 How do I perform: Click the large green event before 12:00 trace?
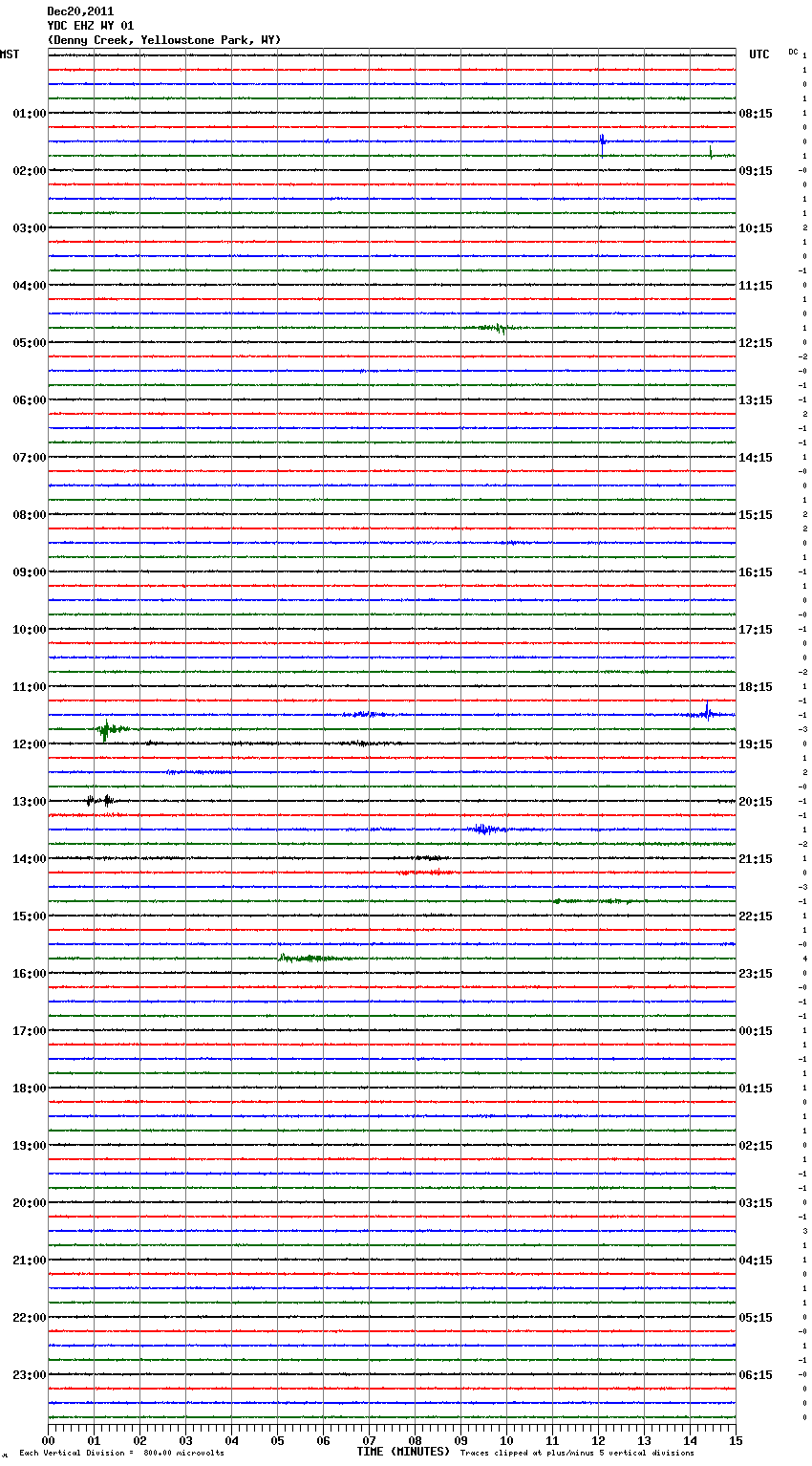point(106,730)
